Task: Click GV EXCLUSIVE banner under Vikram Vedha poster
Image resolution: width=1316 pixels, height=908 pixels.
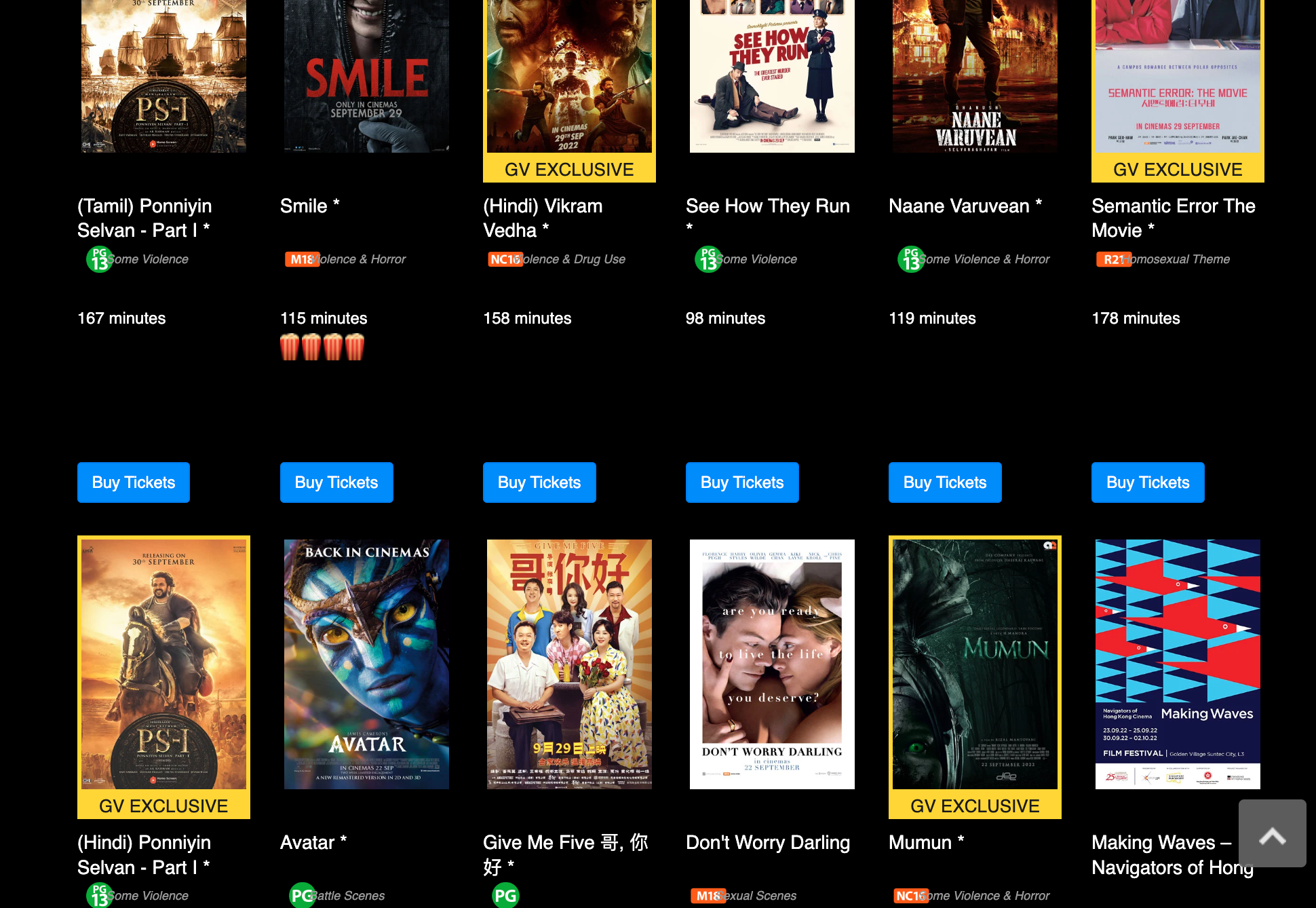Action: pos(569,169)
